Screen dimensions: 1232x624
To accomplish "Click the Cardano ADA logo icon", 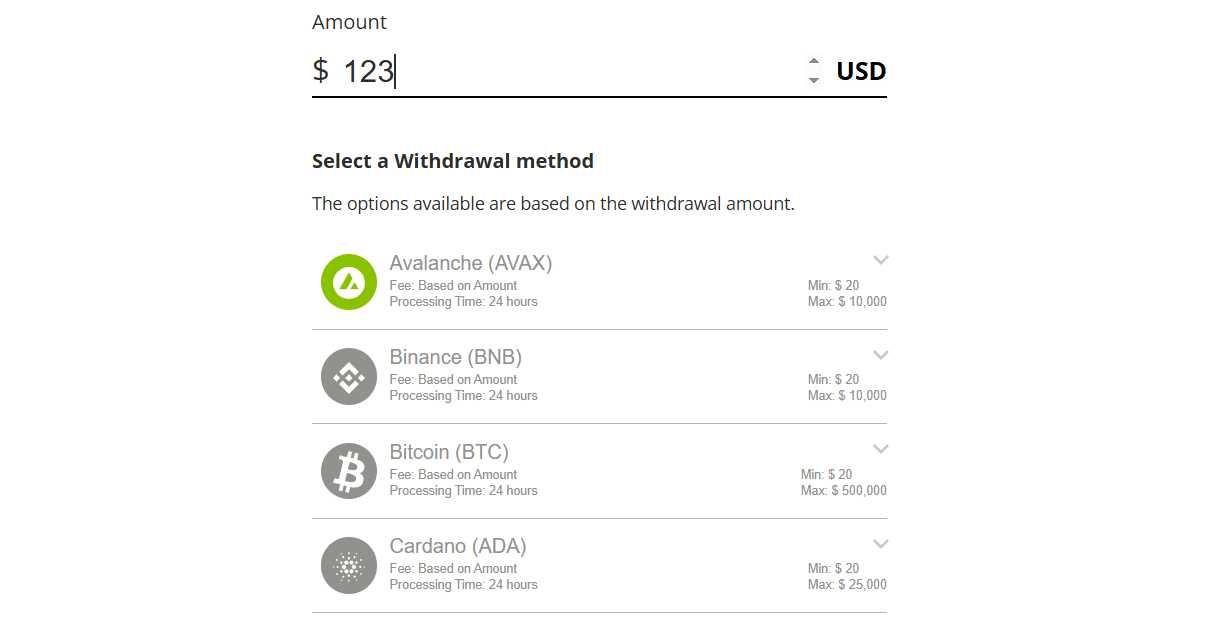I will click(348, 565).
